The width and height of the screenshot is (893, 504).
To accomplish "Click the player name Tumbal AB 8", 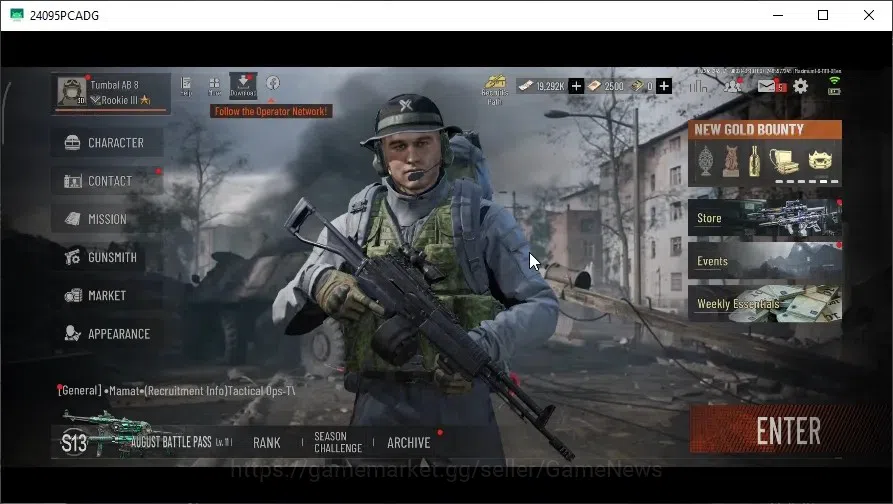I will point(114,85).
